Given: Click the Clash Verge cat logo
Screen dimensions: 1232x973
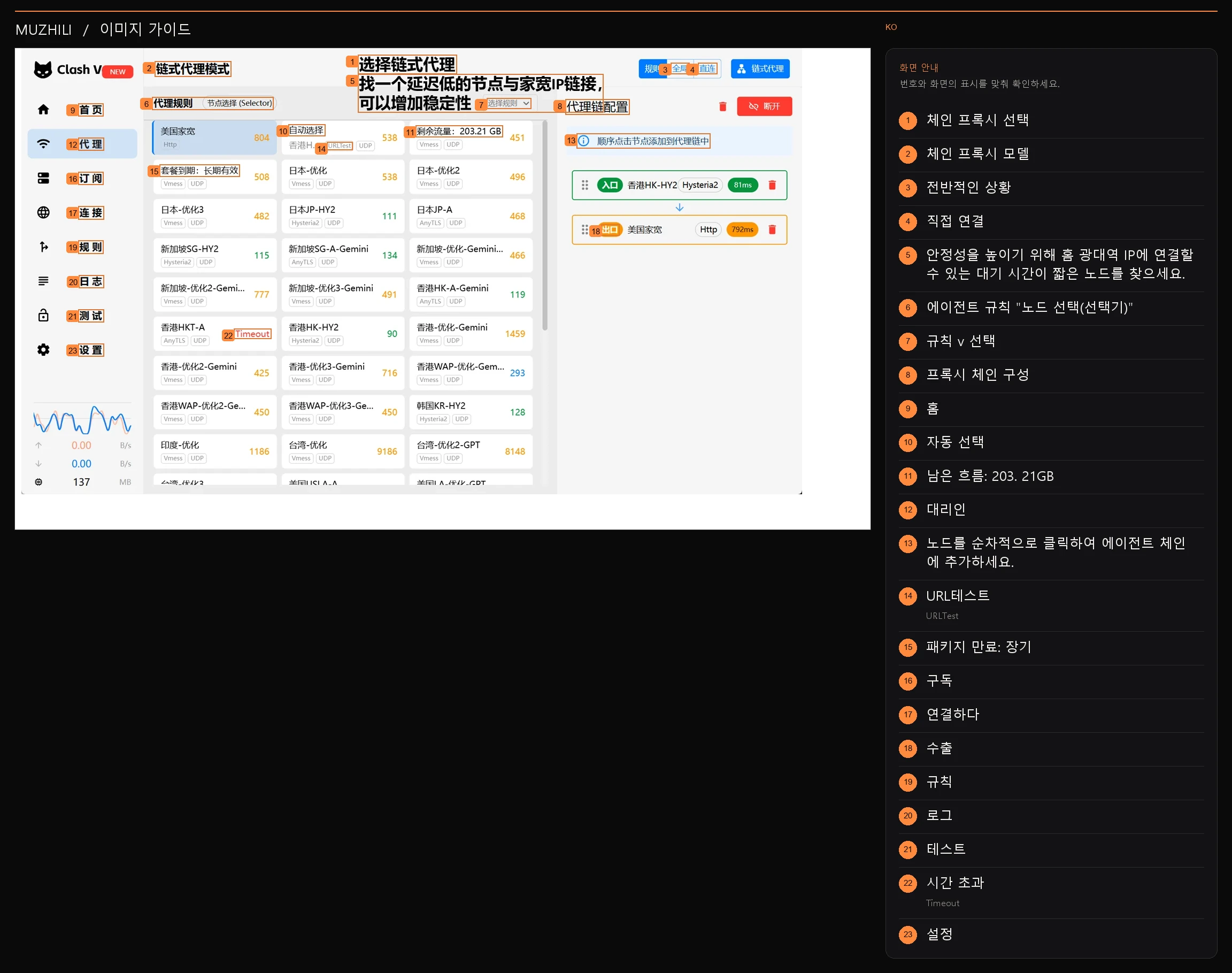Looking at the screenshot, I should tap(43, 70).
